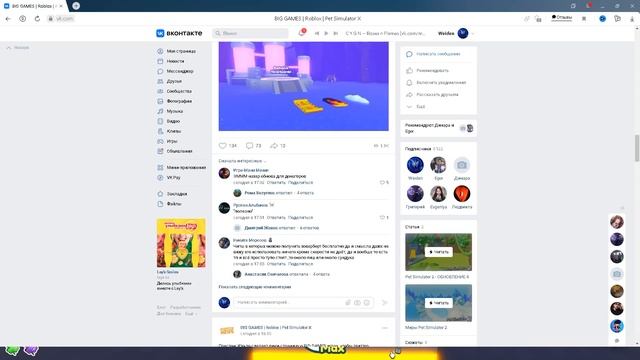Reload the page using the browser refresh icon
Viewport: 640px width, 360px height.
tap(37, 19)
